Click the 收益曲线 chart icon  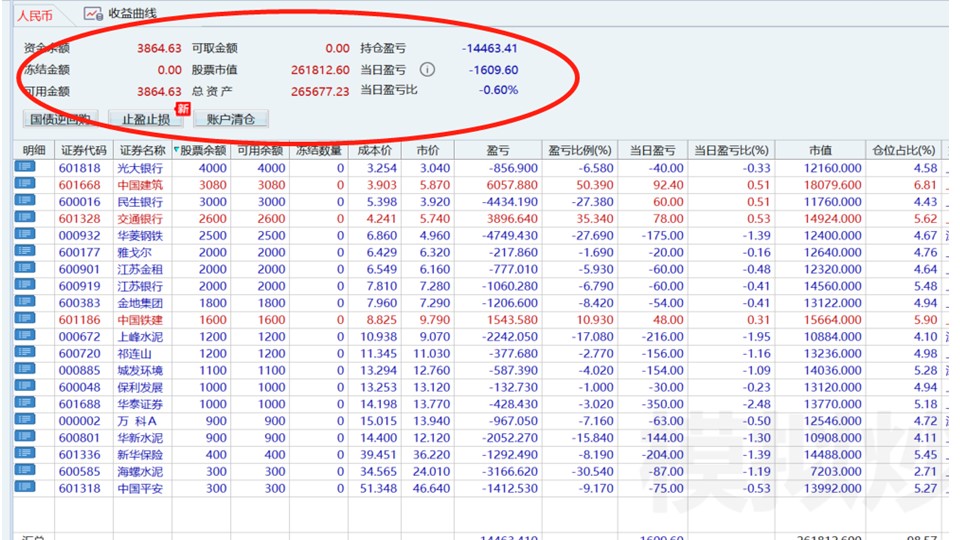point(93,13)
